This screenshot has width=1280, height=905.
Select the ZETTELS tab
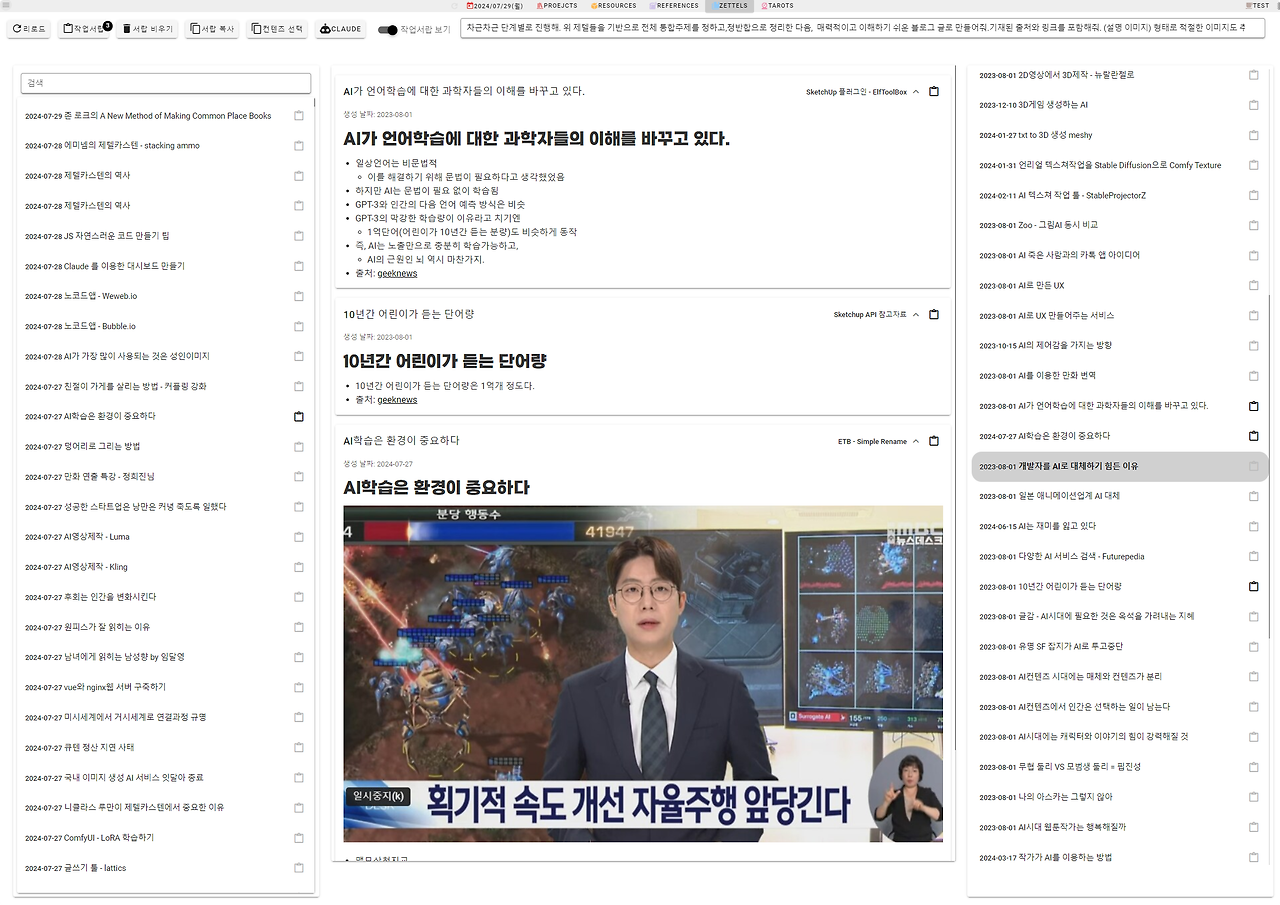click(x=729, y=6)
